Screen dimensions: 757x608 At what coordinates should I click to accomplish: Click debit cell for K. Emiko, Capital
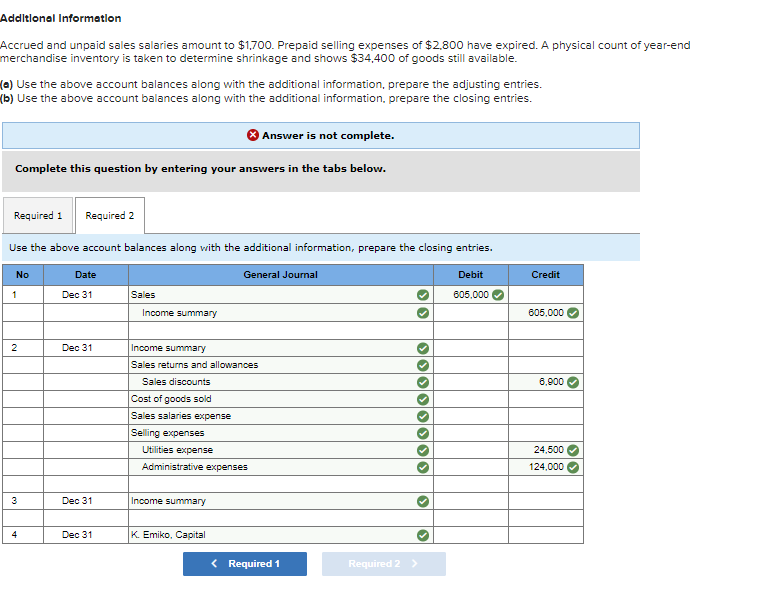471,535
